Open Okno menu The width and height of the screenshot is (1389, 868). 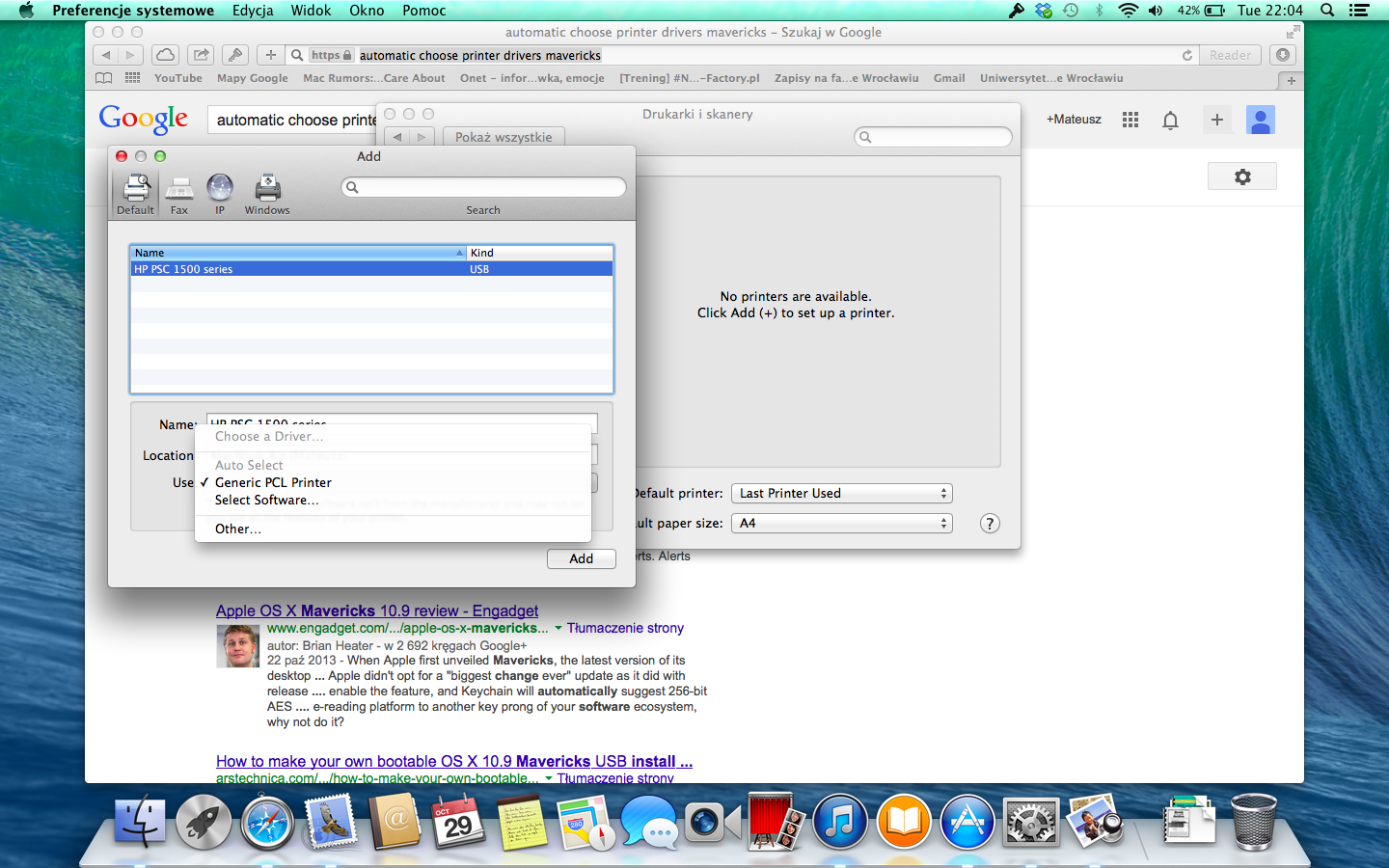pyautogui.click(x=367, y=11)
